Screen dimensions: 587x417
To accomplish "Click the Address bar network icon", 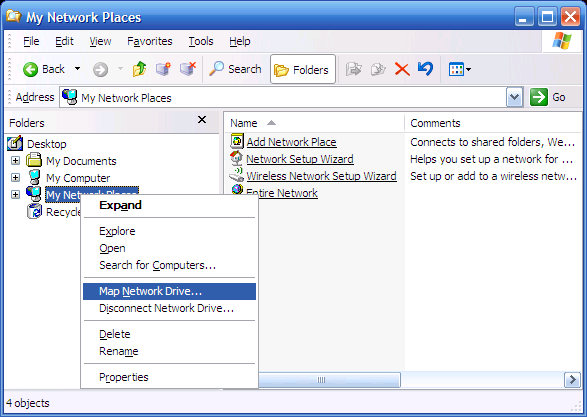I will click(70, 97).
